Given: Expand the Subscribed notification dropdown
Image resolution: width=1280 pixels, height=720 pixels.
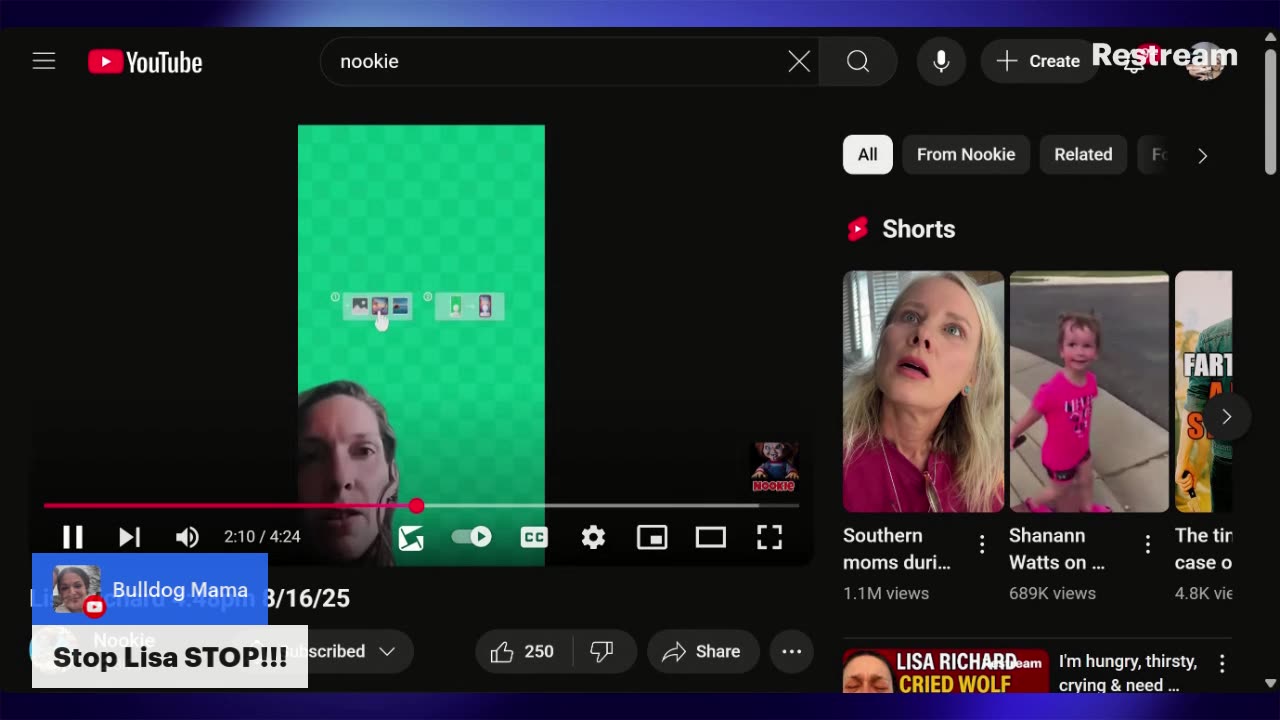Looking at the screenshot, I should [x=387, y=652].
